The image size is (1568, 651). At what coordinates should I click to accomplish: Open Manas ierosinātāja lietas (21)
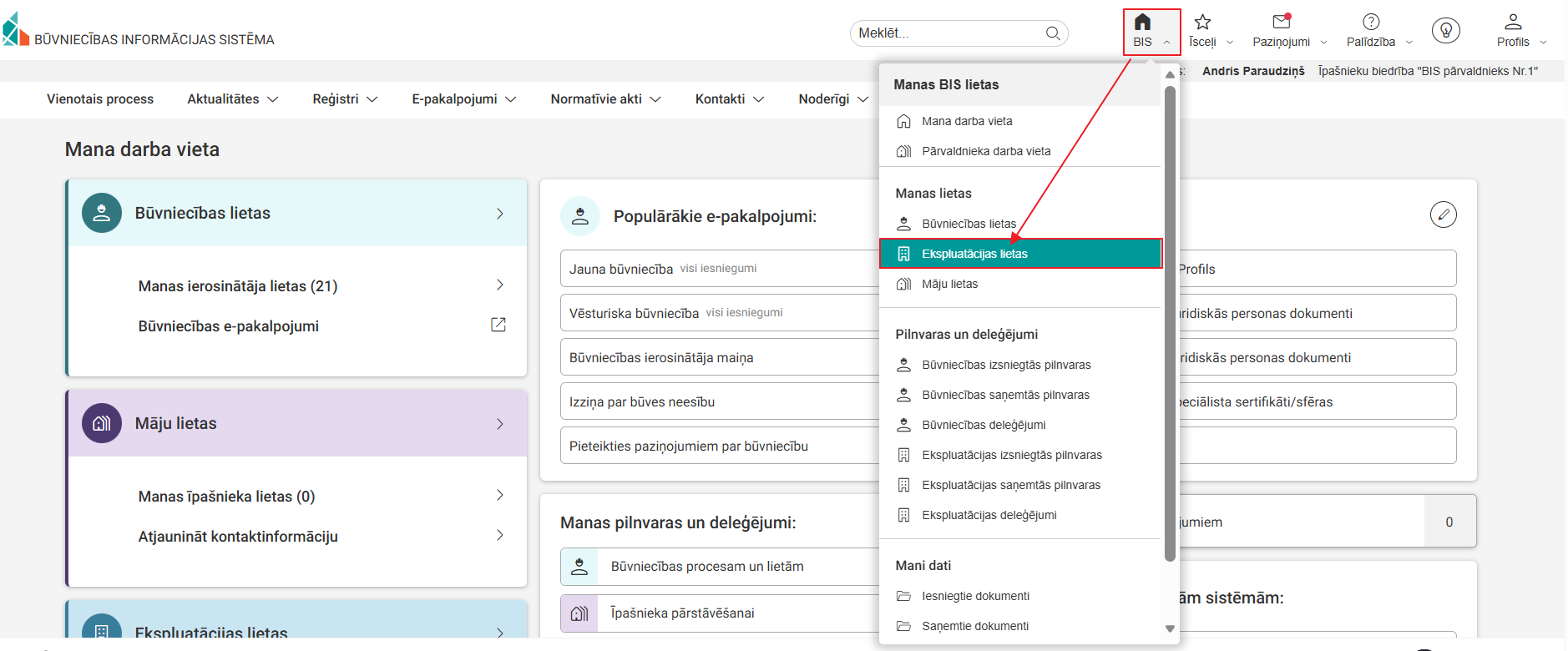(238, 286)
